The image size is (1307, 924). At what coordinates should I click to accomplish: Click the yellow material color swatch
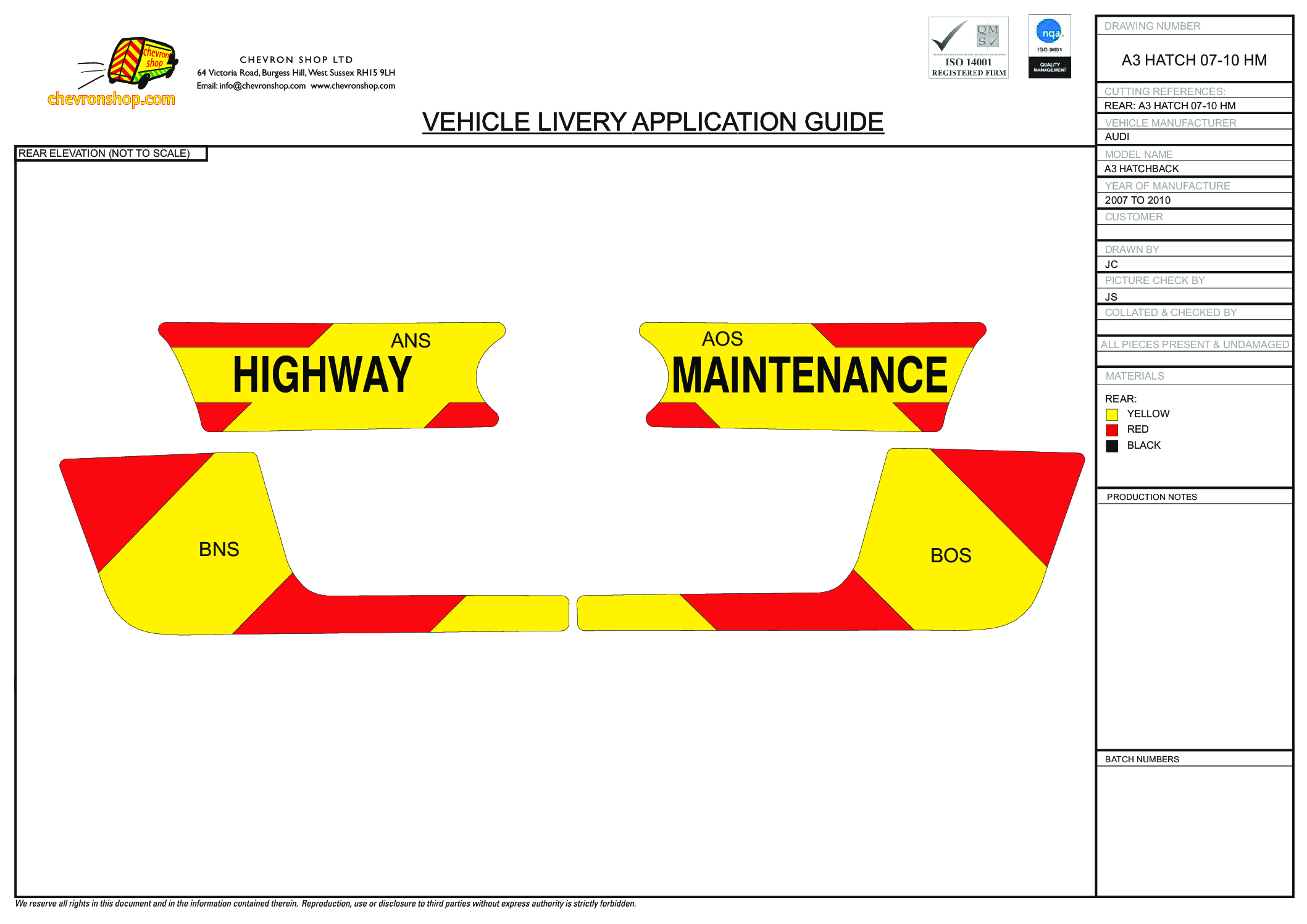pos(1112,415)
